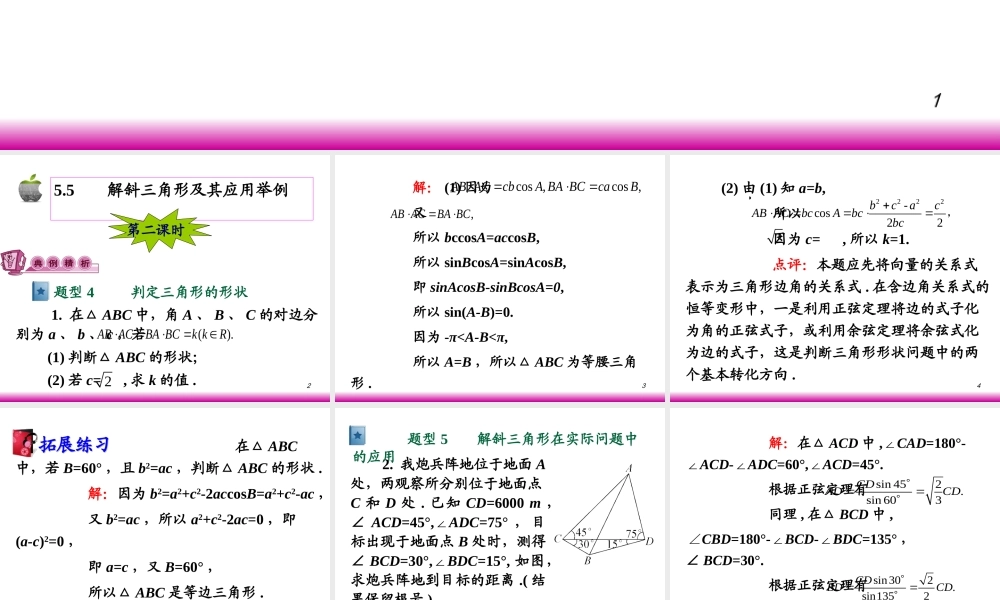This screenshot has height=600, width=1000.
Task: Click the line 即 sinAcosB-sinBcosA=0
Action: click(x=488, y=288)
